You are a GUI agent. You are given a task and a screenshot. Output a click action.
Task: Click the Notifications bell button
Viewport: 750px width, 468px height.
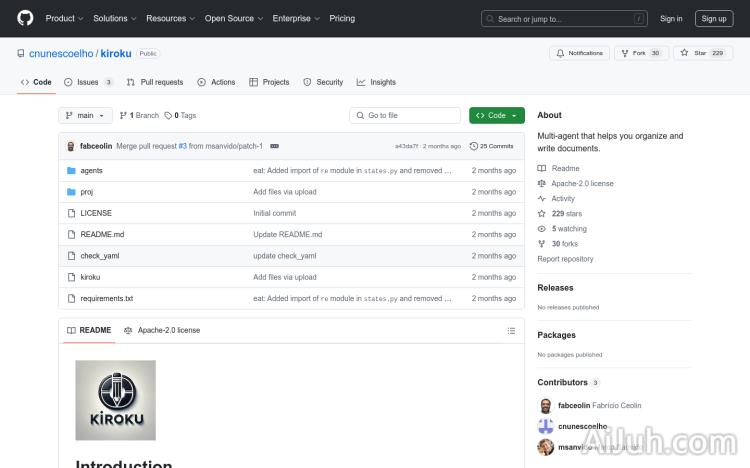tap(579, 53)
